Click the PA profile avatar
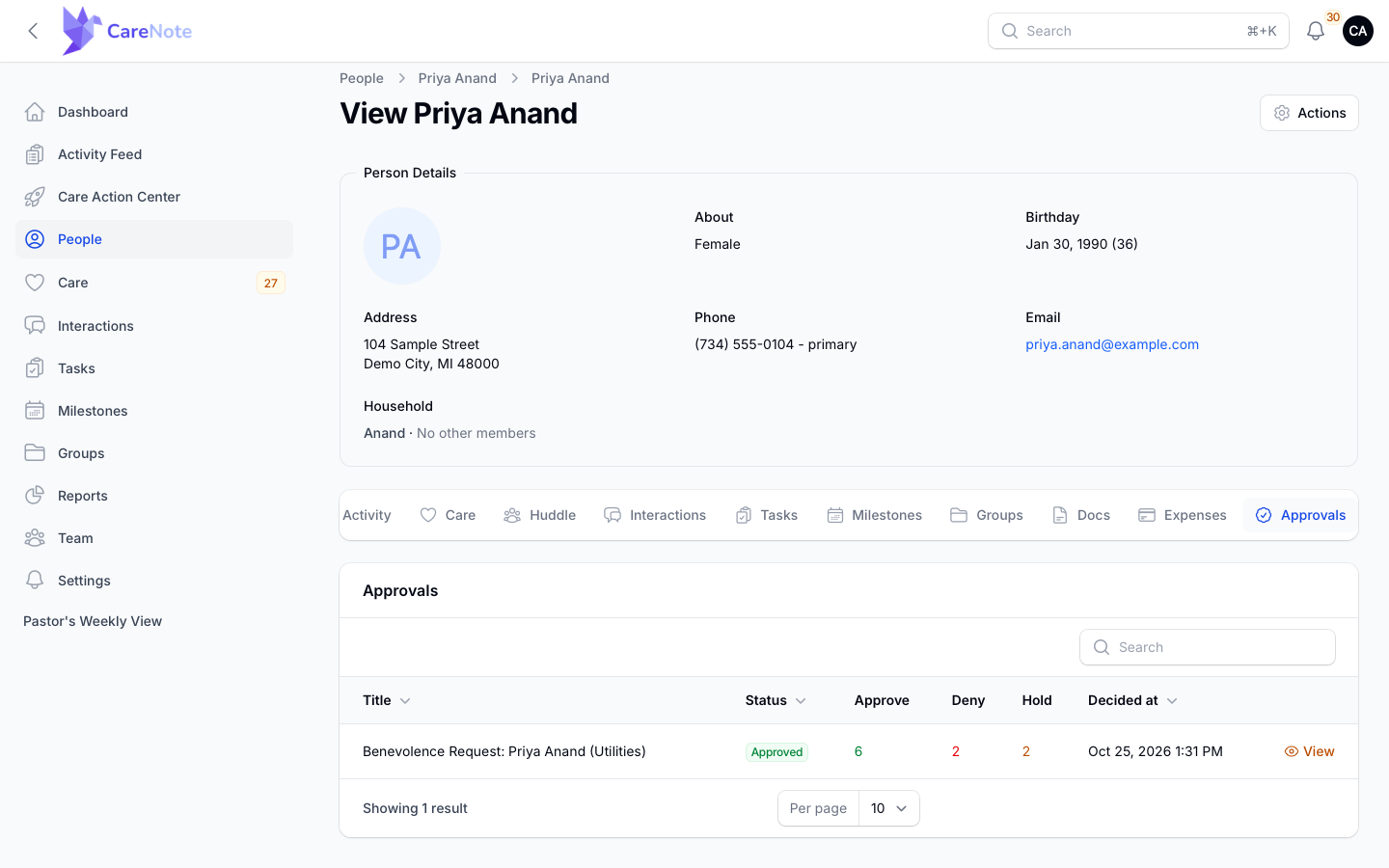Viewport: 1389px width, 868px height. [x=402, y=246]
